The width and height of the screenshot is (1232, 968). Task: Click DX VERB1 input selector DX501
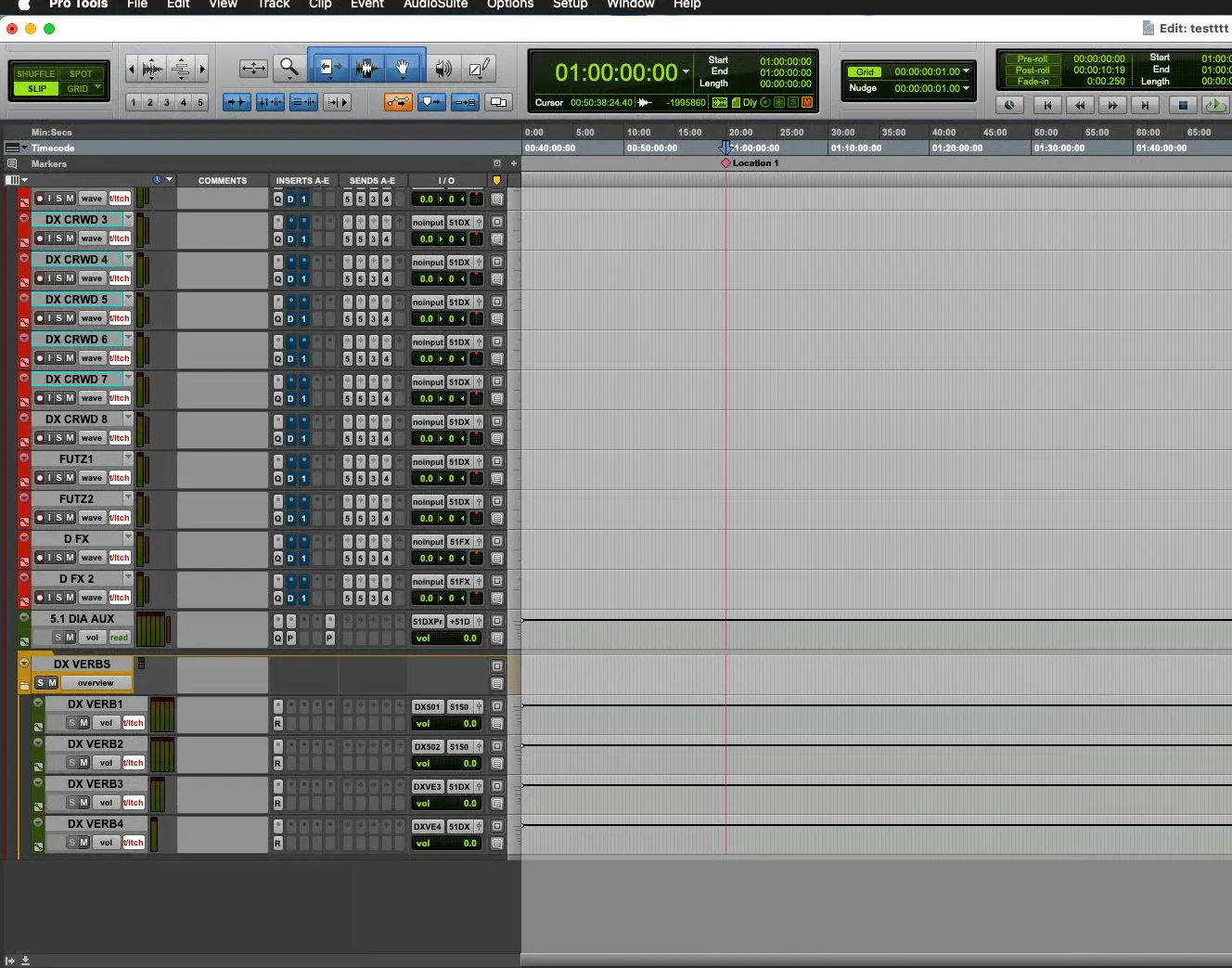[x=428, y=707]
